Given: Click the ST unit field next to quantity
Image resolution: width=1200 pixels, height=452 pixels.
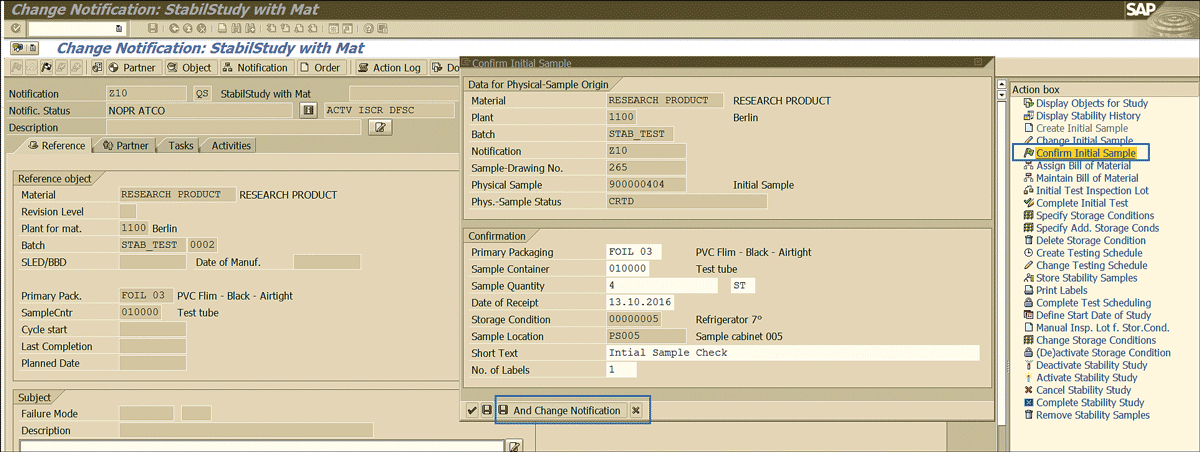Looking at the screenshot, I should pos(742,286).
